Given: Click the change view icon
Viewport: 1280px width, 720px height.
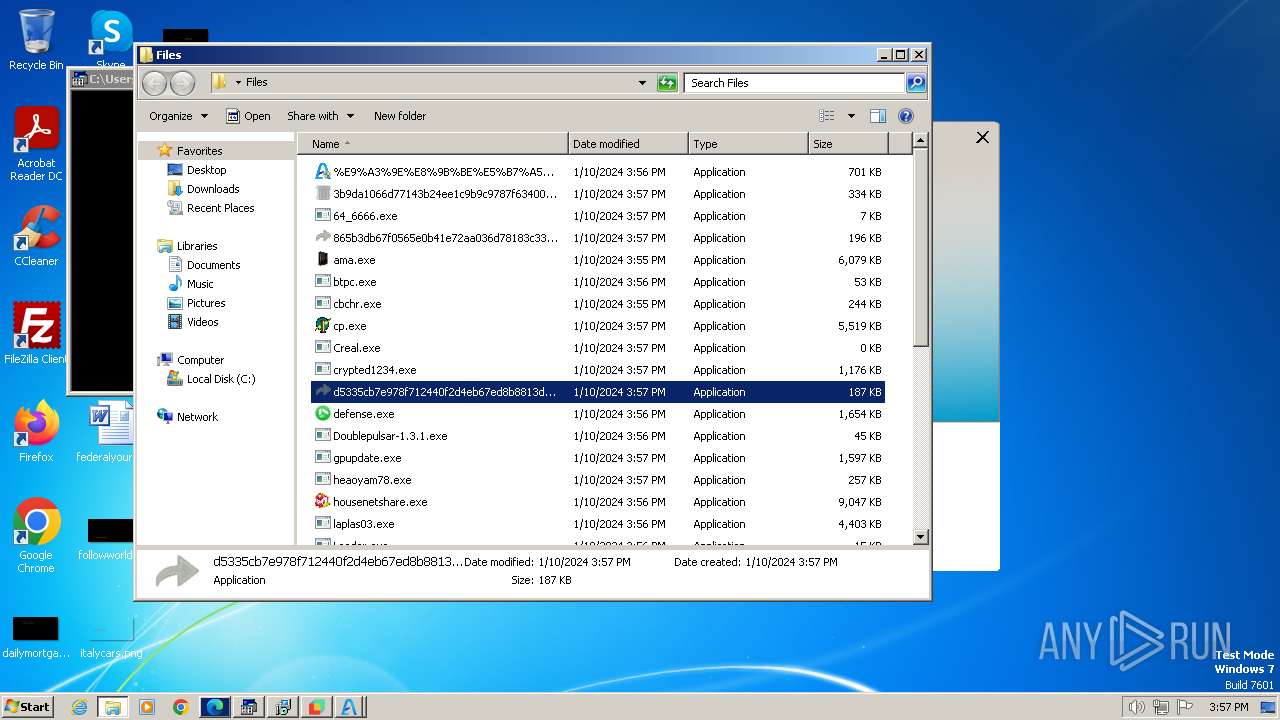Looking at the screenshot, I should [826, 116].
